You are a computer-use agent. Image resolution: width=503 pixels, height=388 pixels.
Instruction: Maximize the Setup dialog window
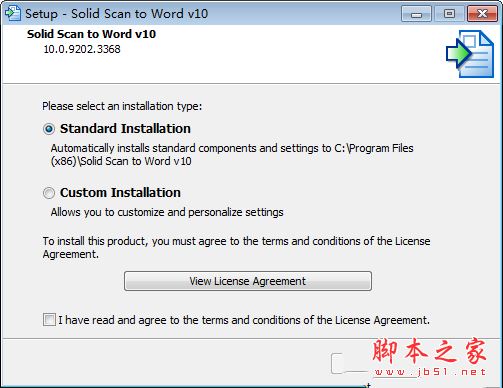(449, 14)
